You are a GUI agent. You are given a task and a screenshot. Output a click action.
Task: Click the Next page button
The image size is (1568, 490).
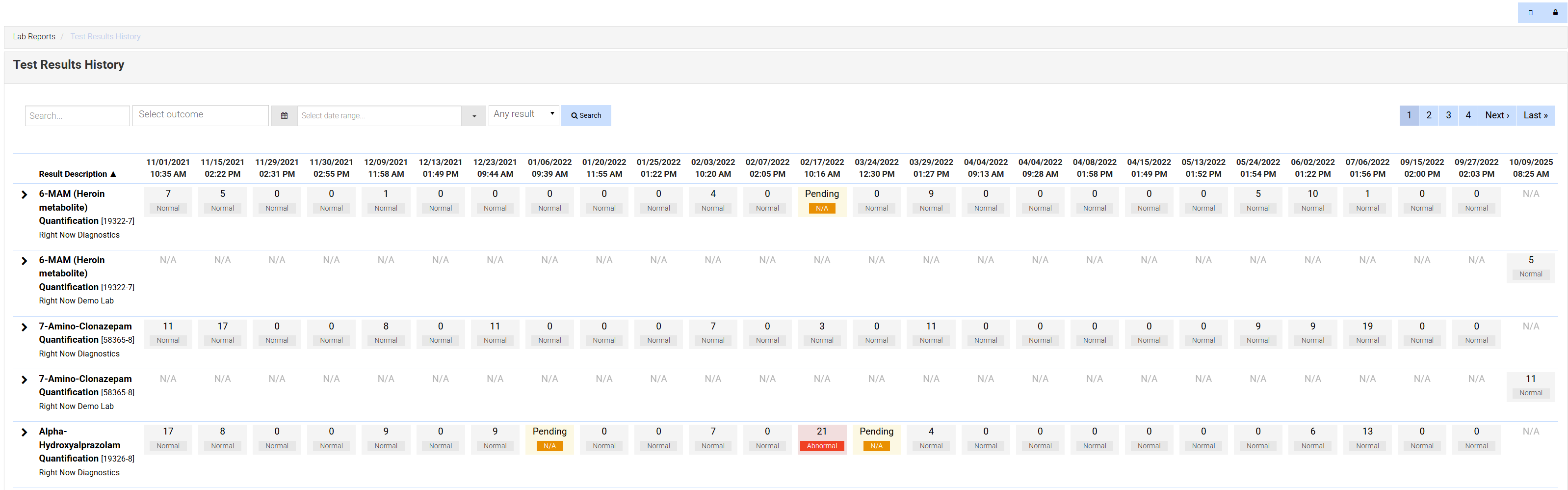(1496, 115)
